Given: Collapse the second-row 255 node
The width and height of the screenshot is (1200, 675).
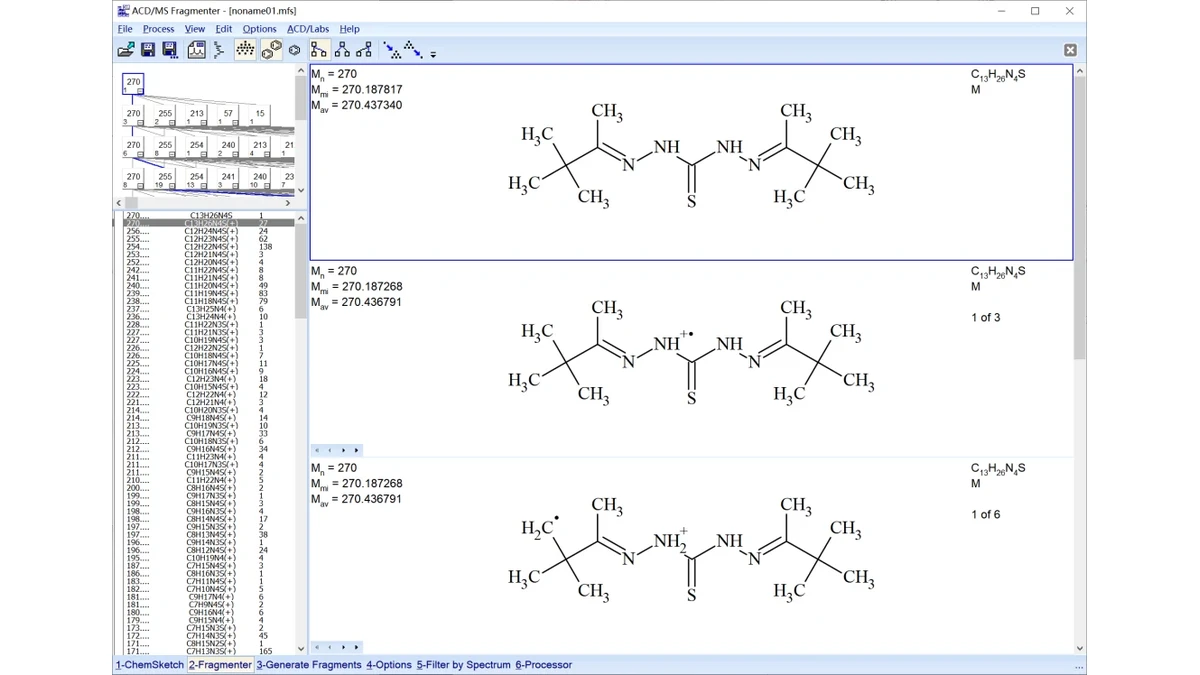Looking at the screenshot, I should click(x=171, y=123).
